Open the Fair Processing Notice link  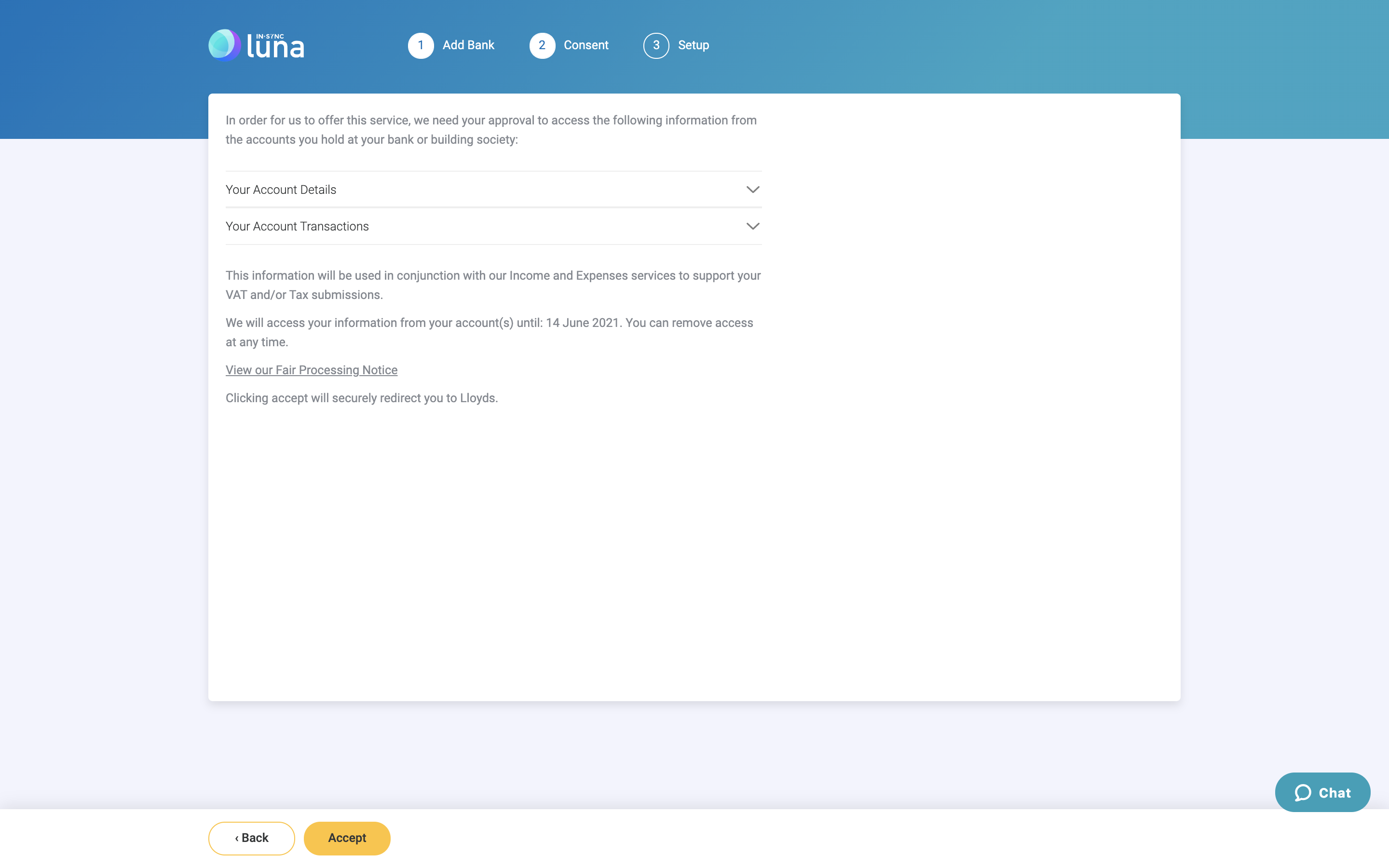click(311, 370)
